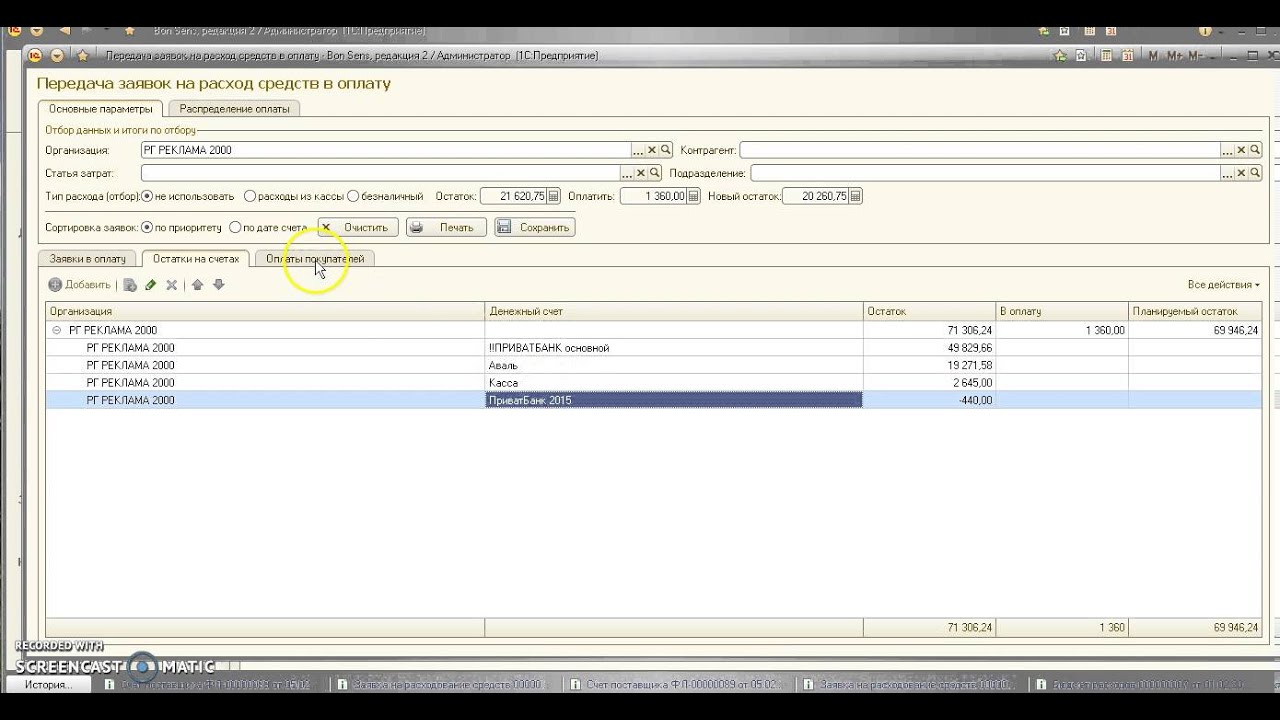Viewport: 1280px width, 720px height.
Task: Open calculator for the Остаток field
Action: [x=554, y=197]
